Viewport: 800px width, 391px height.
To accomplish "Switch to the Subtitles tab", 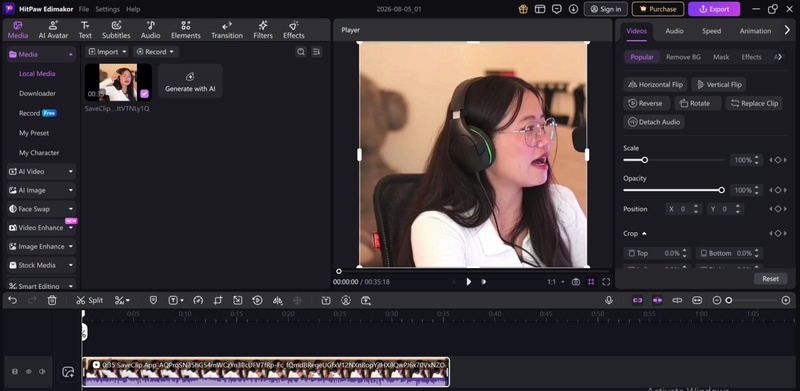I will coord(116,30).
